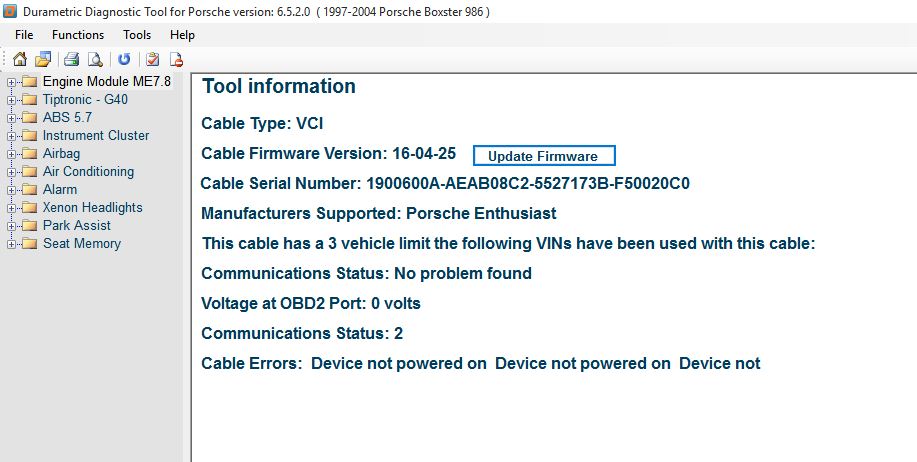
Task: Click the print preview magnifier icon
Action: [94, 59]
